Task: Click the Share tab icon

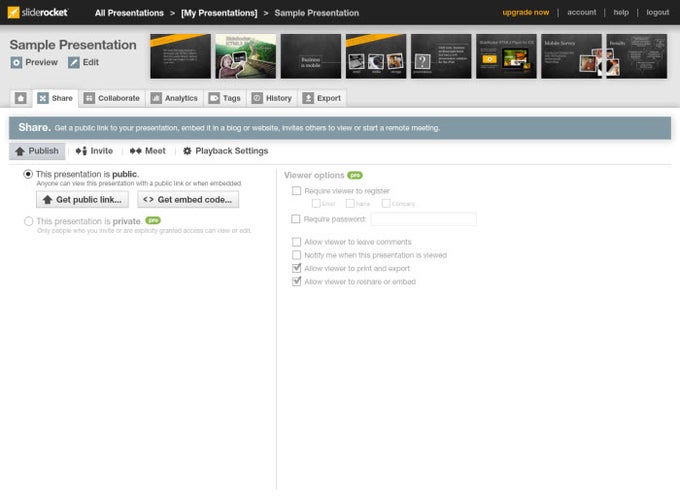Action: click(42, 98)
